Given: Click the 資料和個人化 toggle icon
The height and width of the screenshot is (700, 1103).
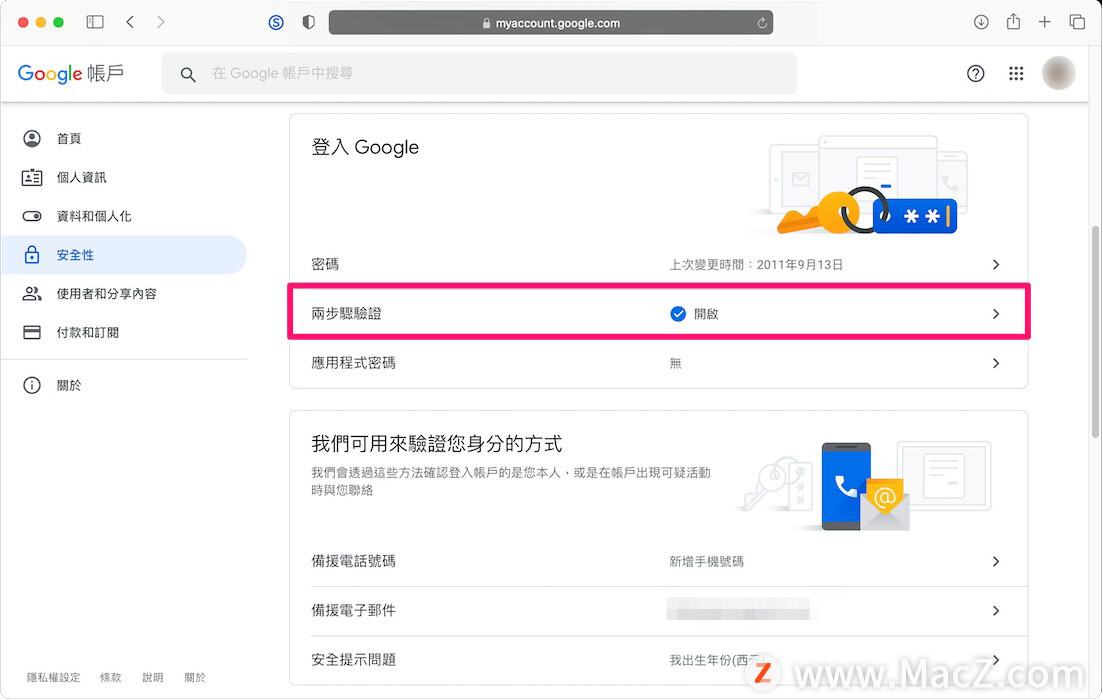Looking at the screenshot, I should click(x=32, y=216).
